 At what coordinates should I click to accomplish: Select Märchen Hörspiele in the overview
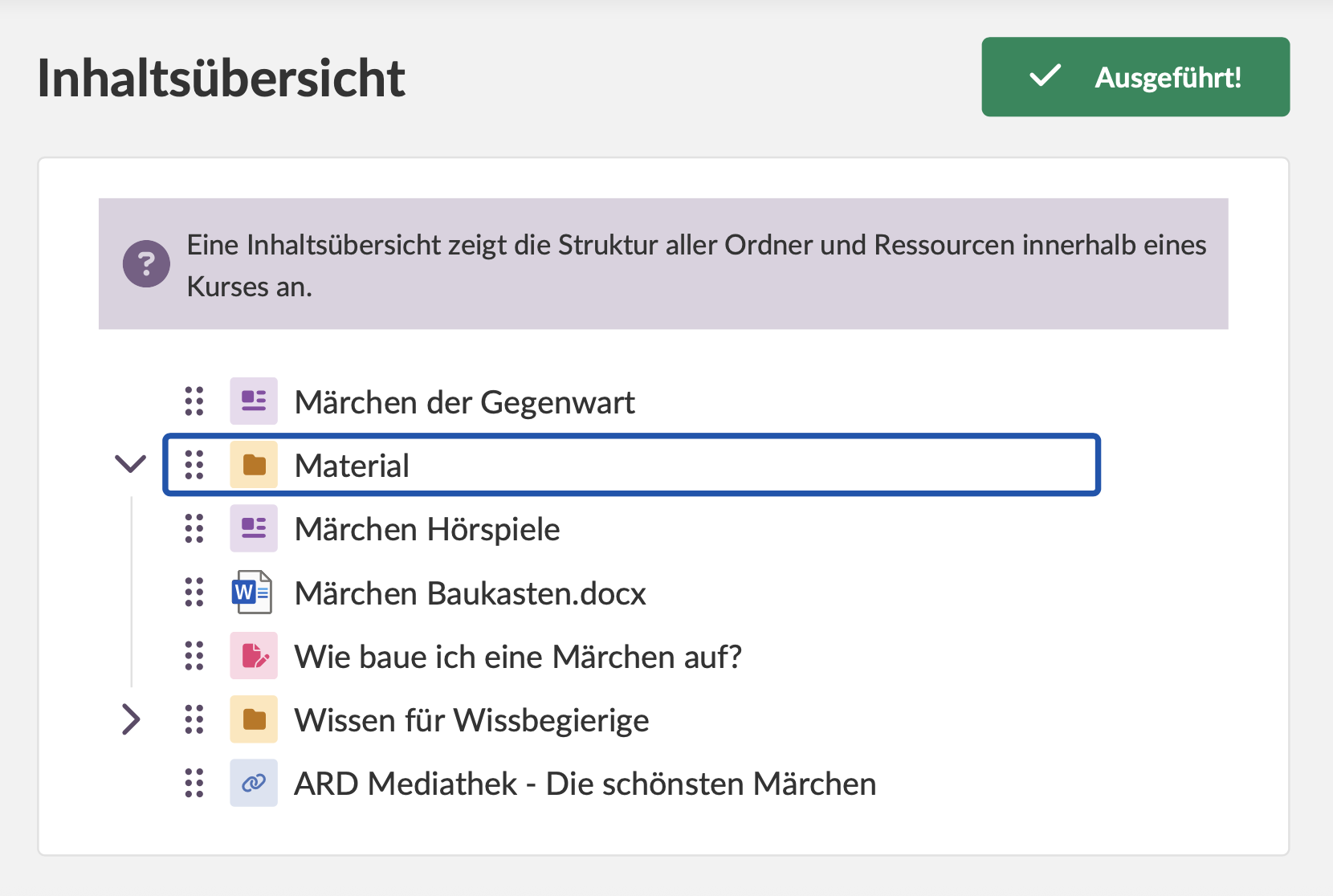coord(428,528)
